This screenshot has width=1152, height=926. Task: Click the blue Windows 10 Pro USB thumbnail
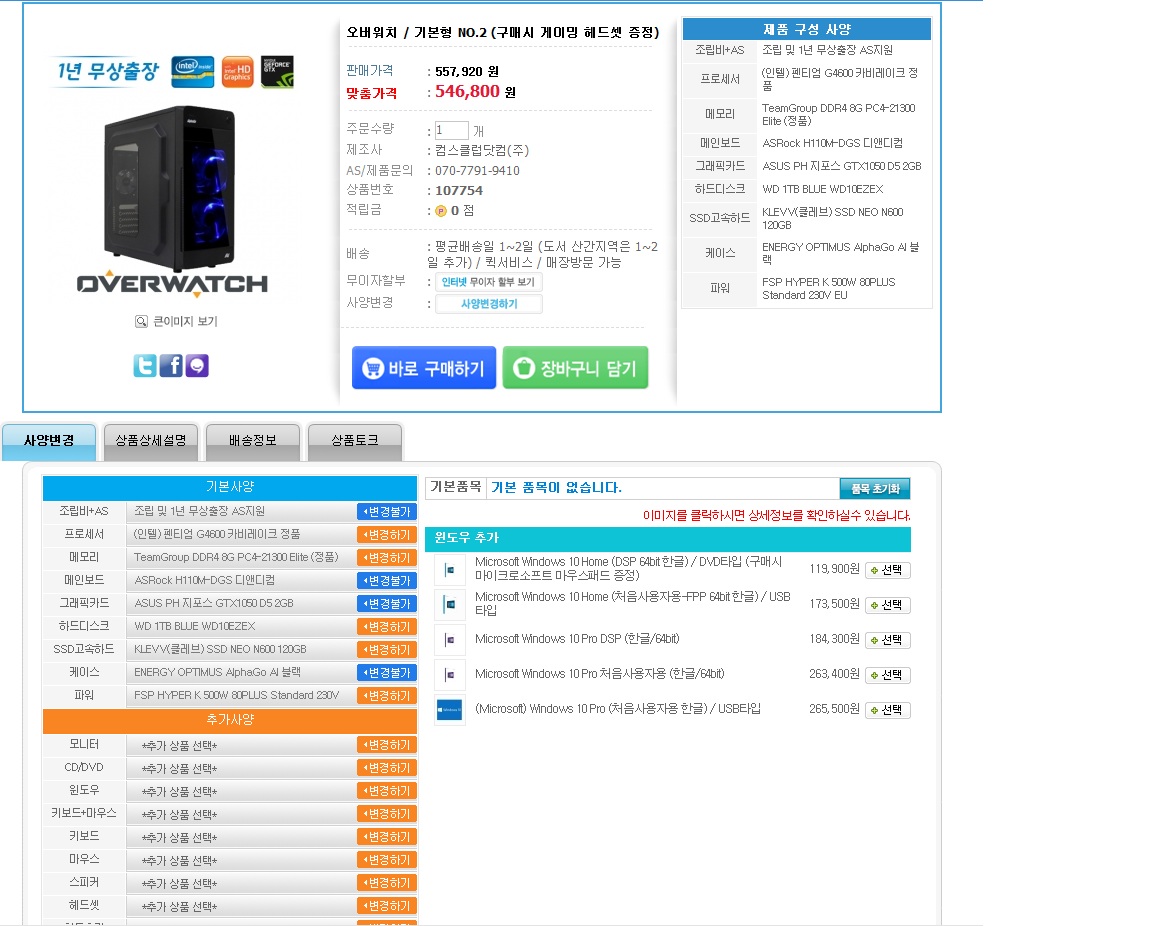coord(450,709)
